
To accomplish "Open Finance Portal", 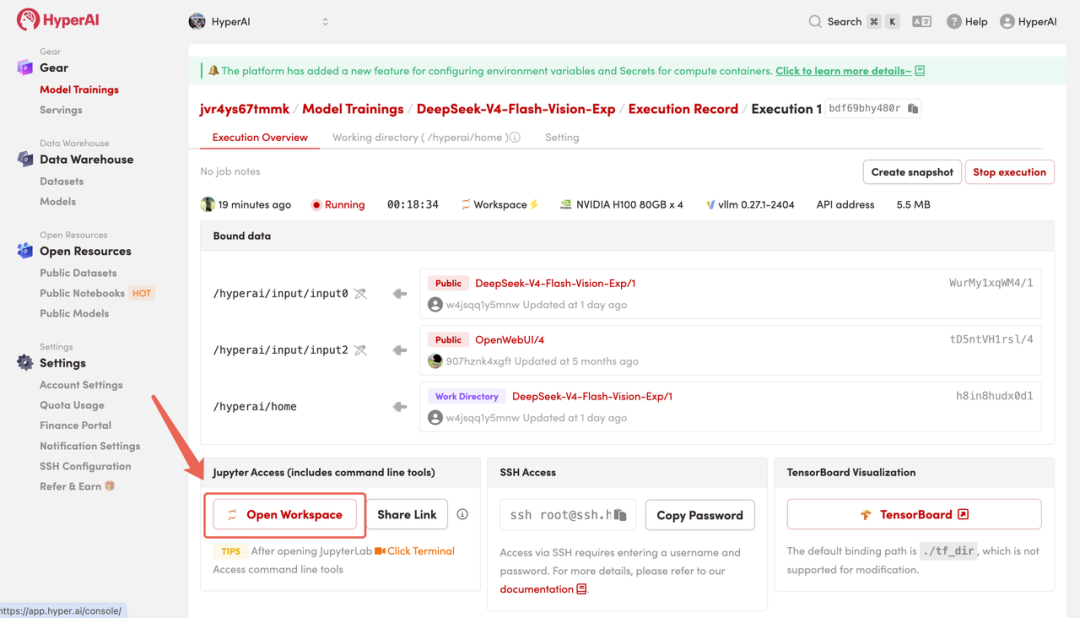I will tap(75, 425).
